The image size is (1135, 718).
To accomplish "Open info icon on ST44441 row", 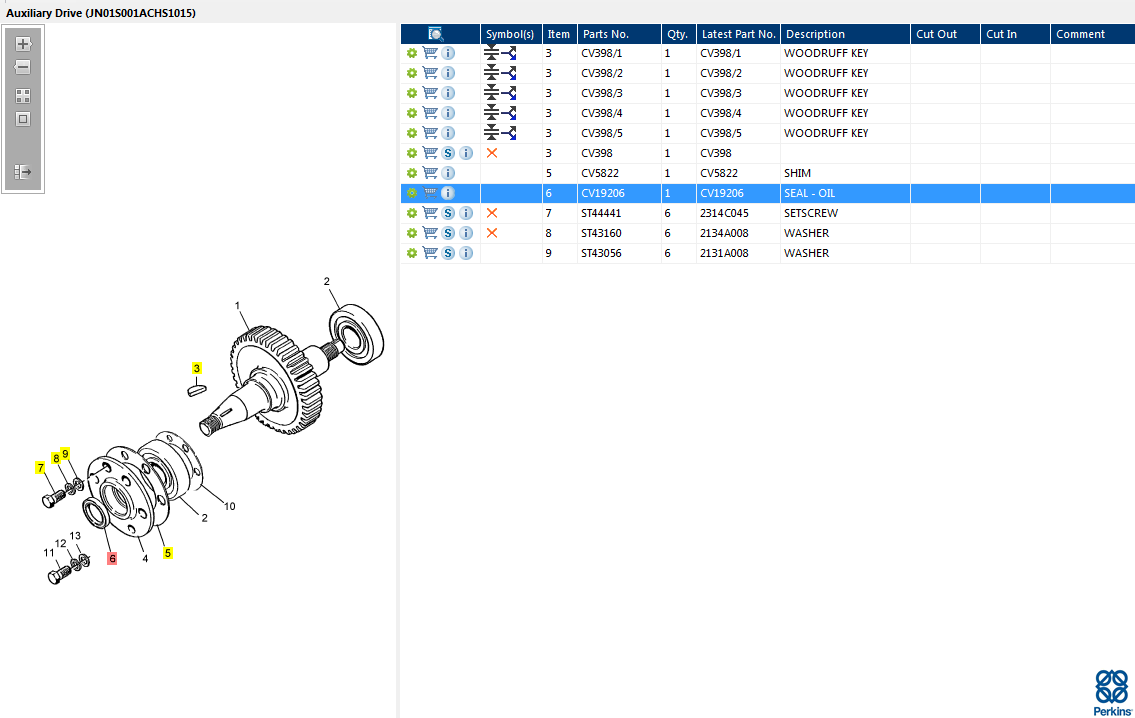I will click(x=466, y=214).
